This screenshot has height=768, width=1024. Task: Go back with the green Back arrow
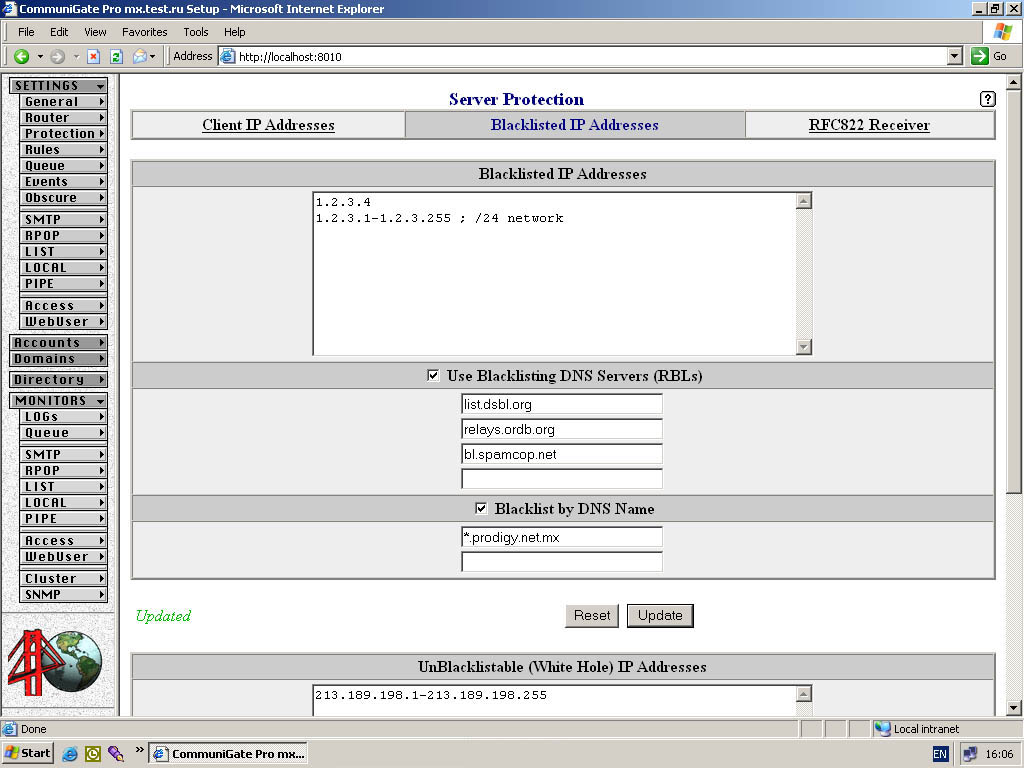(22, 57)
